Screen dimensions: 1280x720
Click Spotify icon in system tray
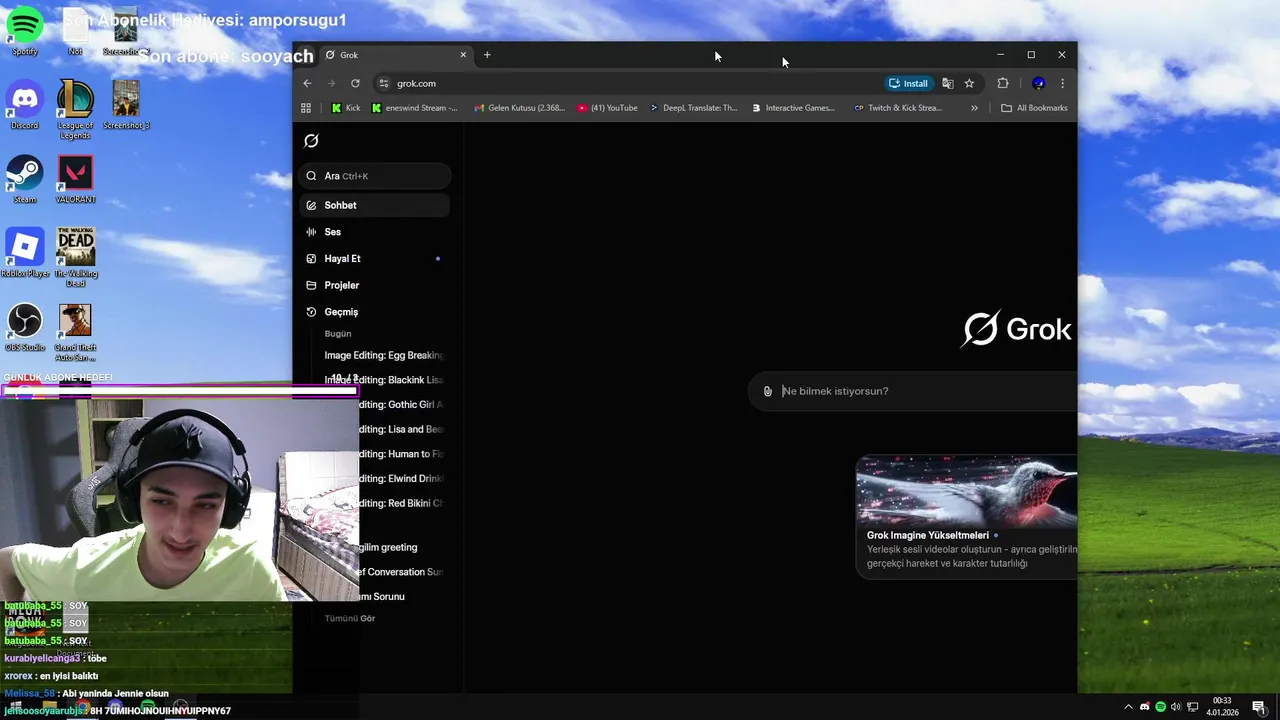click(x=1160, y=707)
